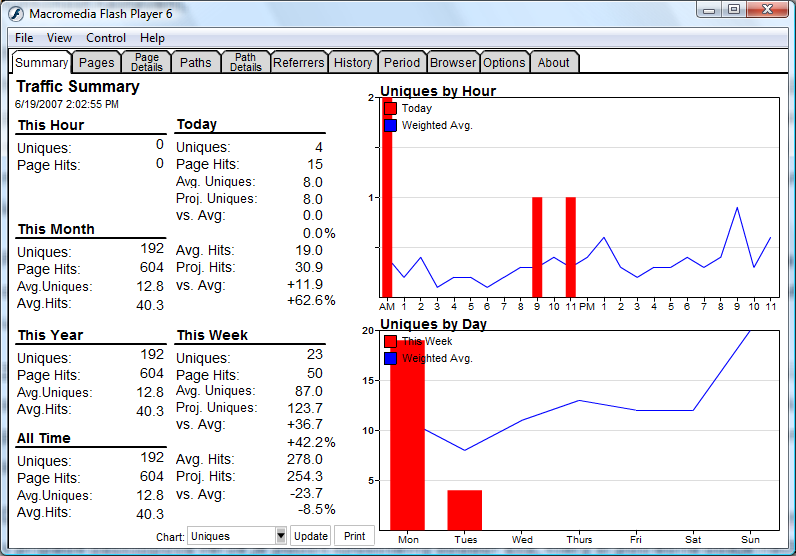Switch to the Summary tab
Viewport: 796px width, 556px height.
click(41, 62)
